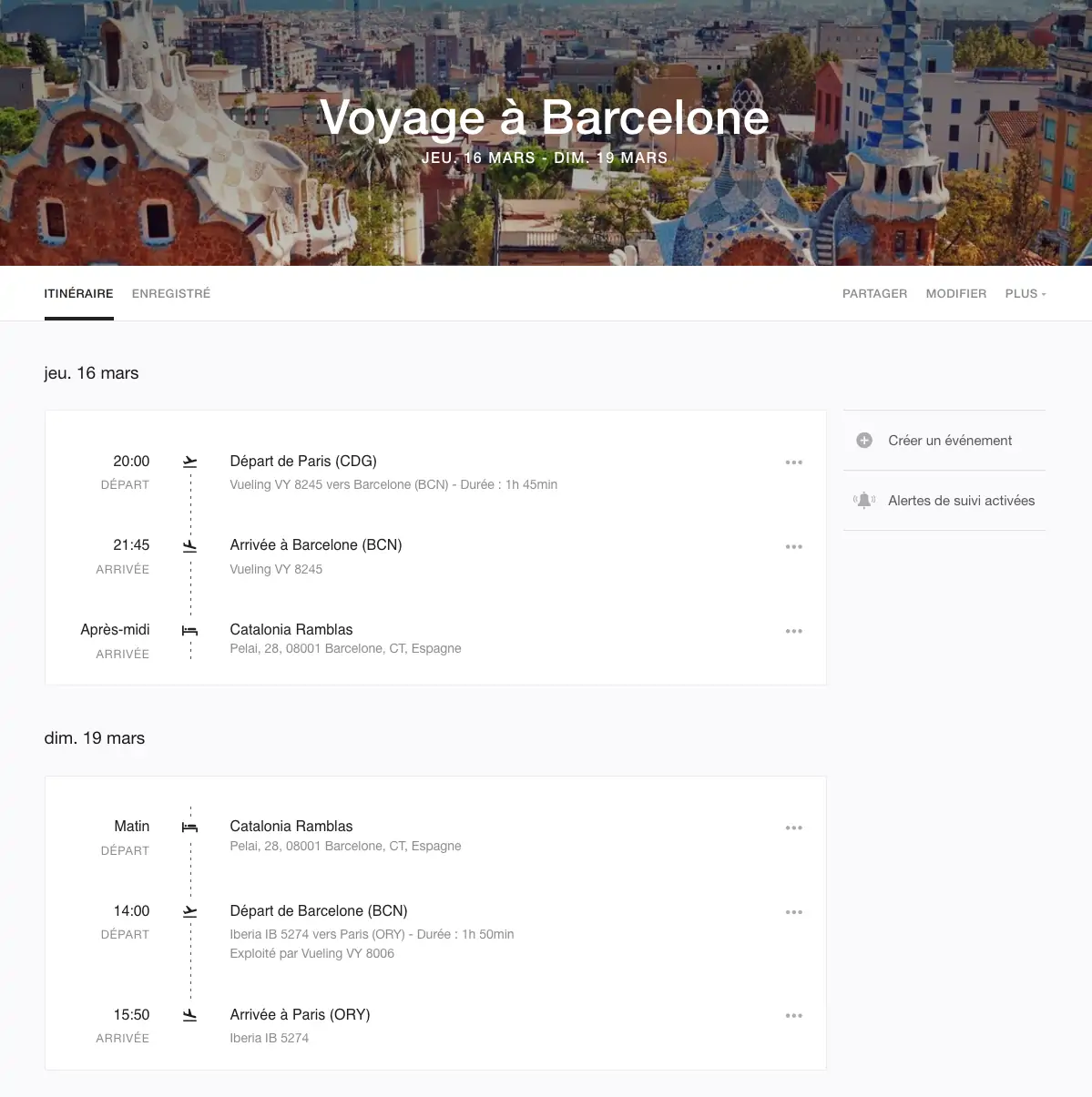Click Créer un événement

point(950,441)
